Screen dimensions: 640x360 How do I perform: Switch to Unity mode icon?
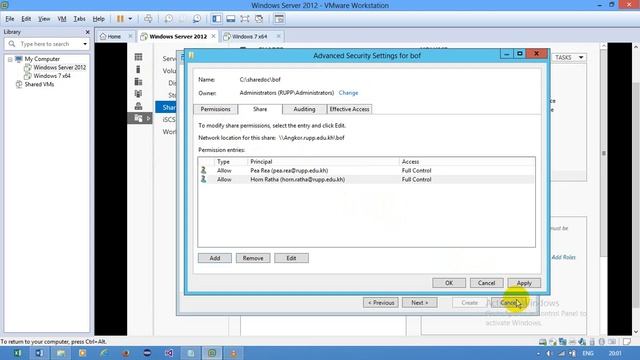pos(259,19)
